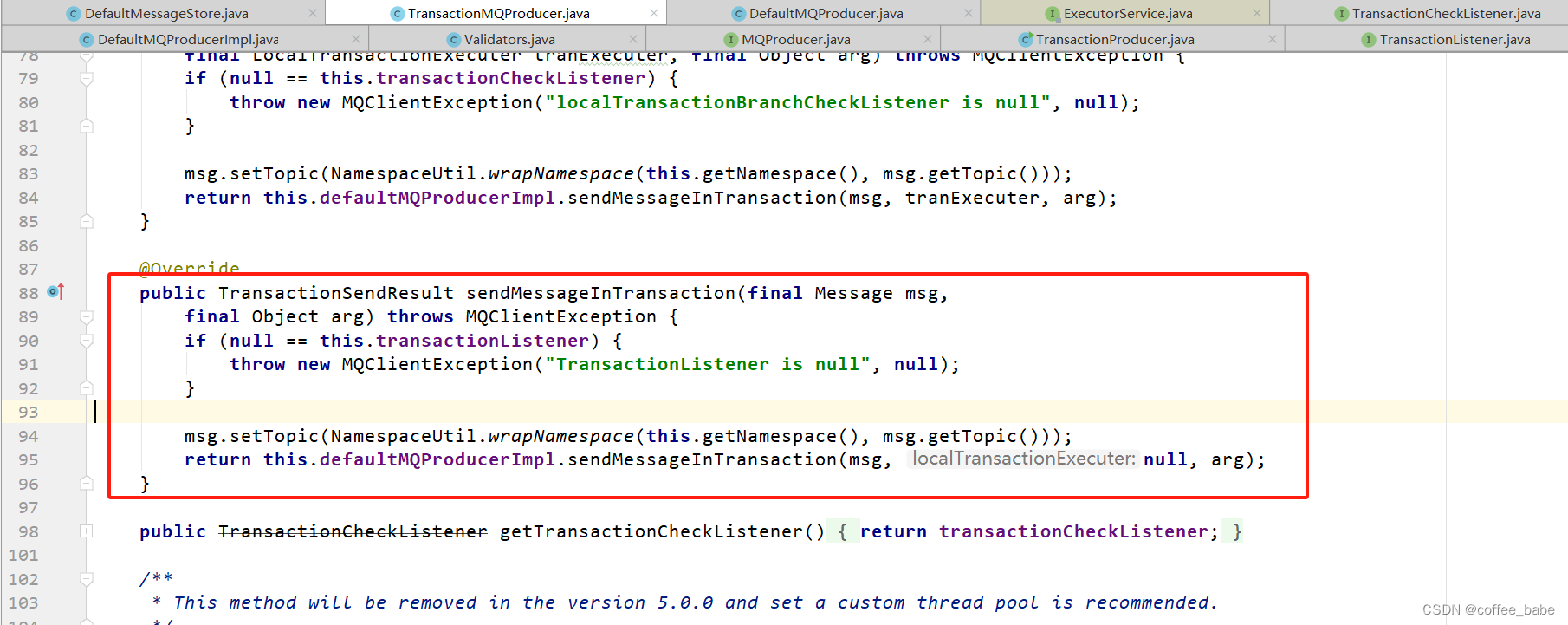Click wrapNamespace method call on line 94
Image resolution: width=1568 pixels, height=625 pixels.
560,436
